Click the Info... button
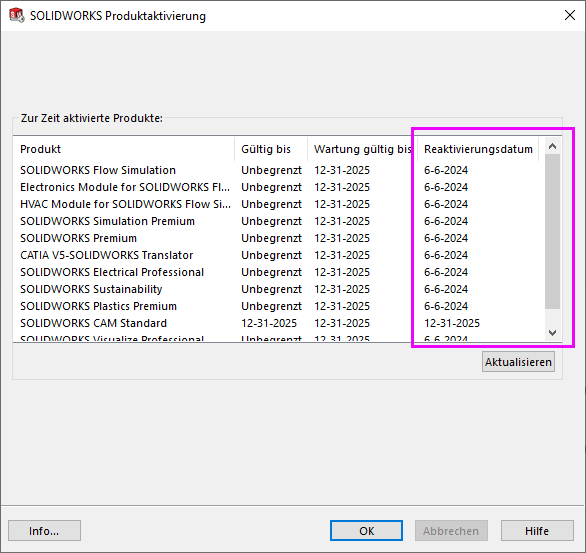The width and height of the screenshot is (586, 553). tap(44, 531)
